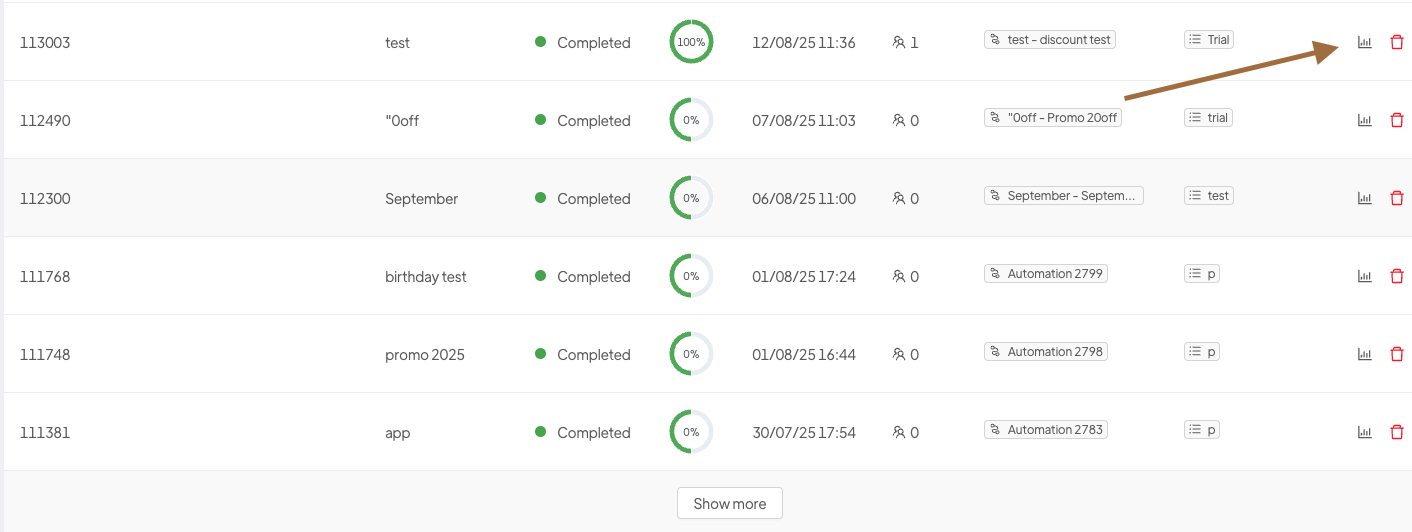Click the Show more button
1412x532 pixels.
tap(729, 503)
